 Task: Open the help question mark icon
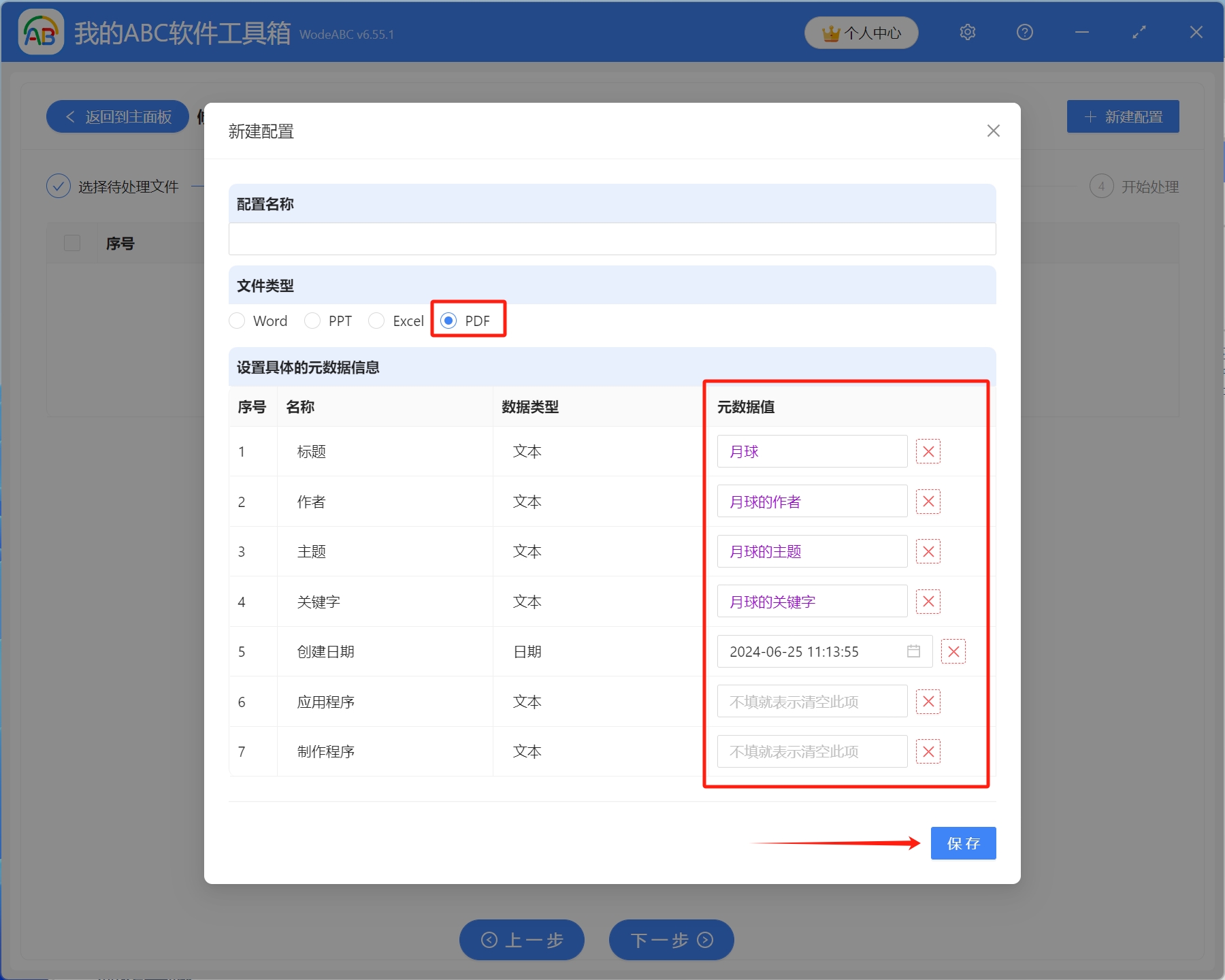pyautogui.click(x=1024, y=32)
